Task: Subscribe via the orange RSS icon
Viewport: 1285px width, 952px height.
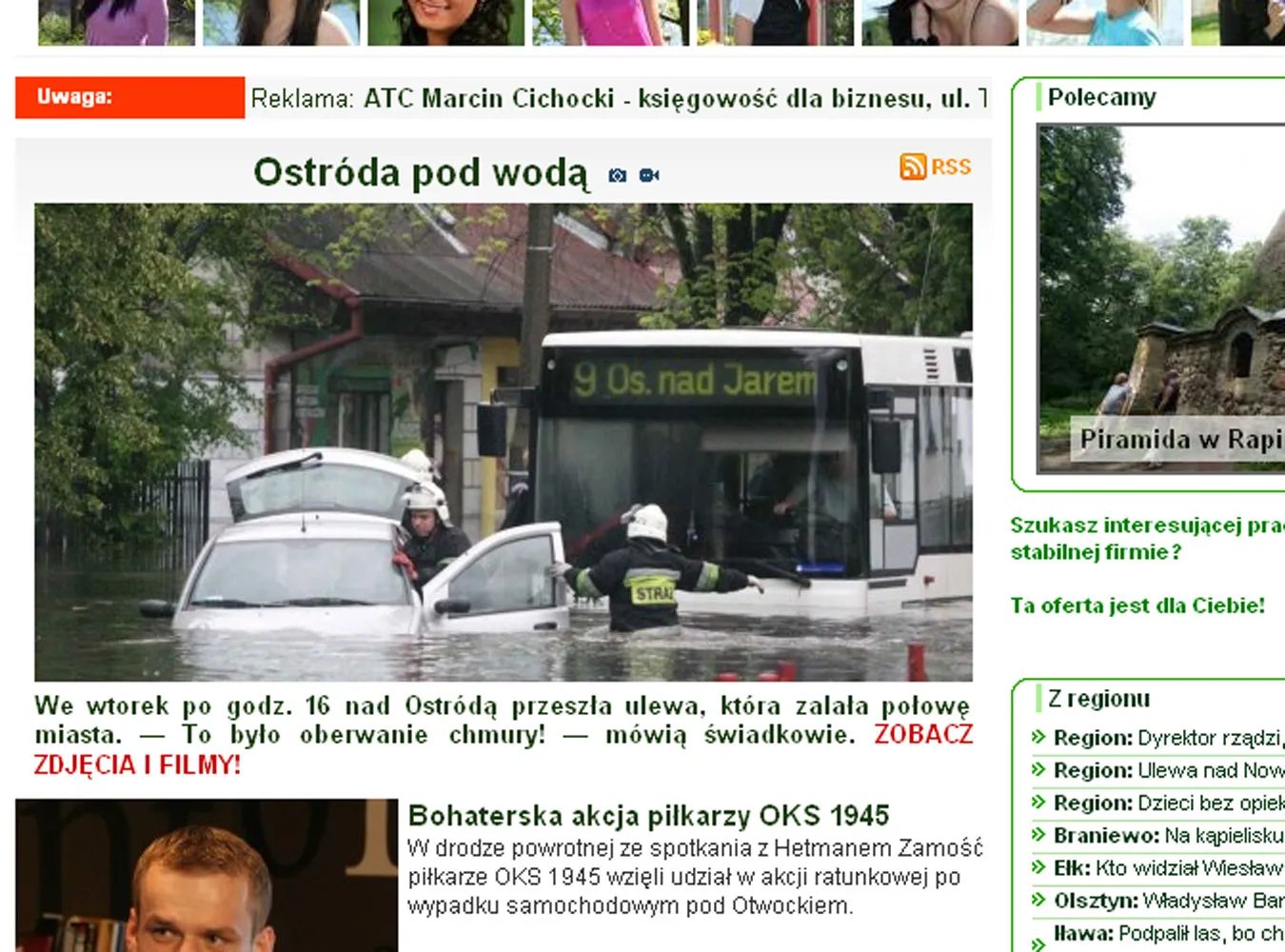Action: pyautogui.click(x=915, y=167)
